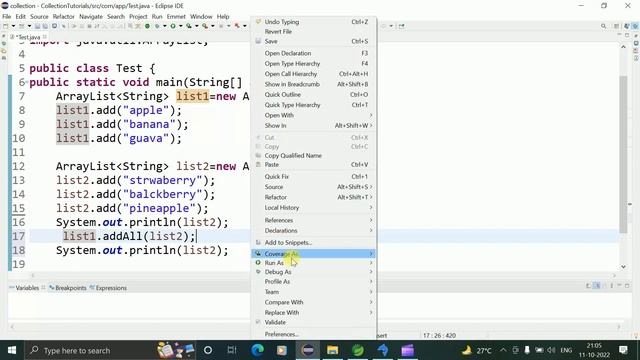Click Paste in the context menu
Viewport: 640px width, 360px height.
pos(313,164)
